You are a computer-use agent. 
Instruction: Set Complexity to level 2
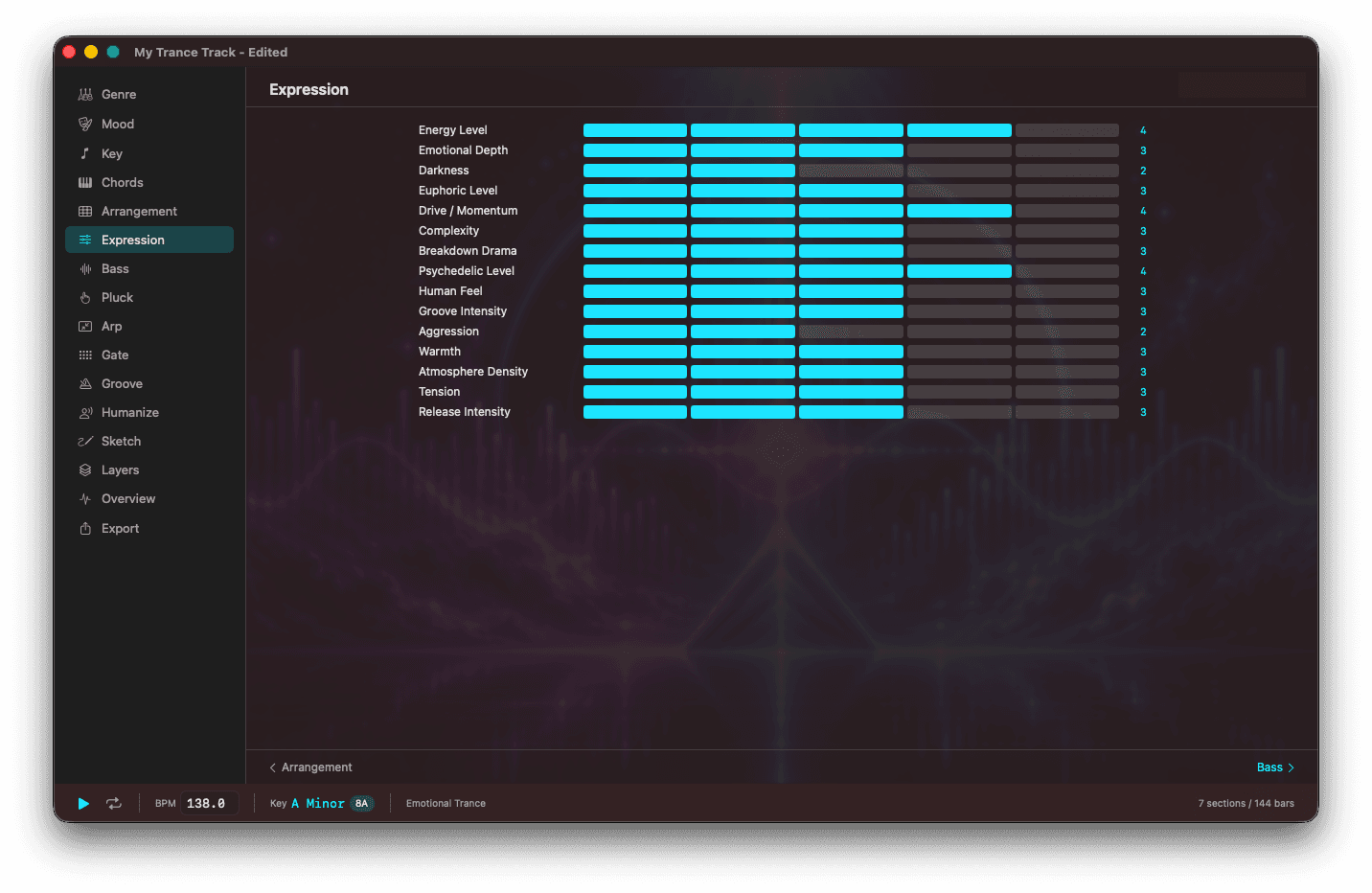pyautogui.click(x=743, y=231)
